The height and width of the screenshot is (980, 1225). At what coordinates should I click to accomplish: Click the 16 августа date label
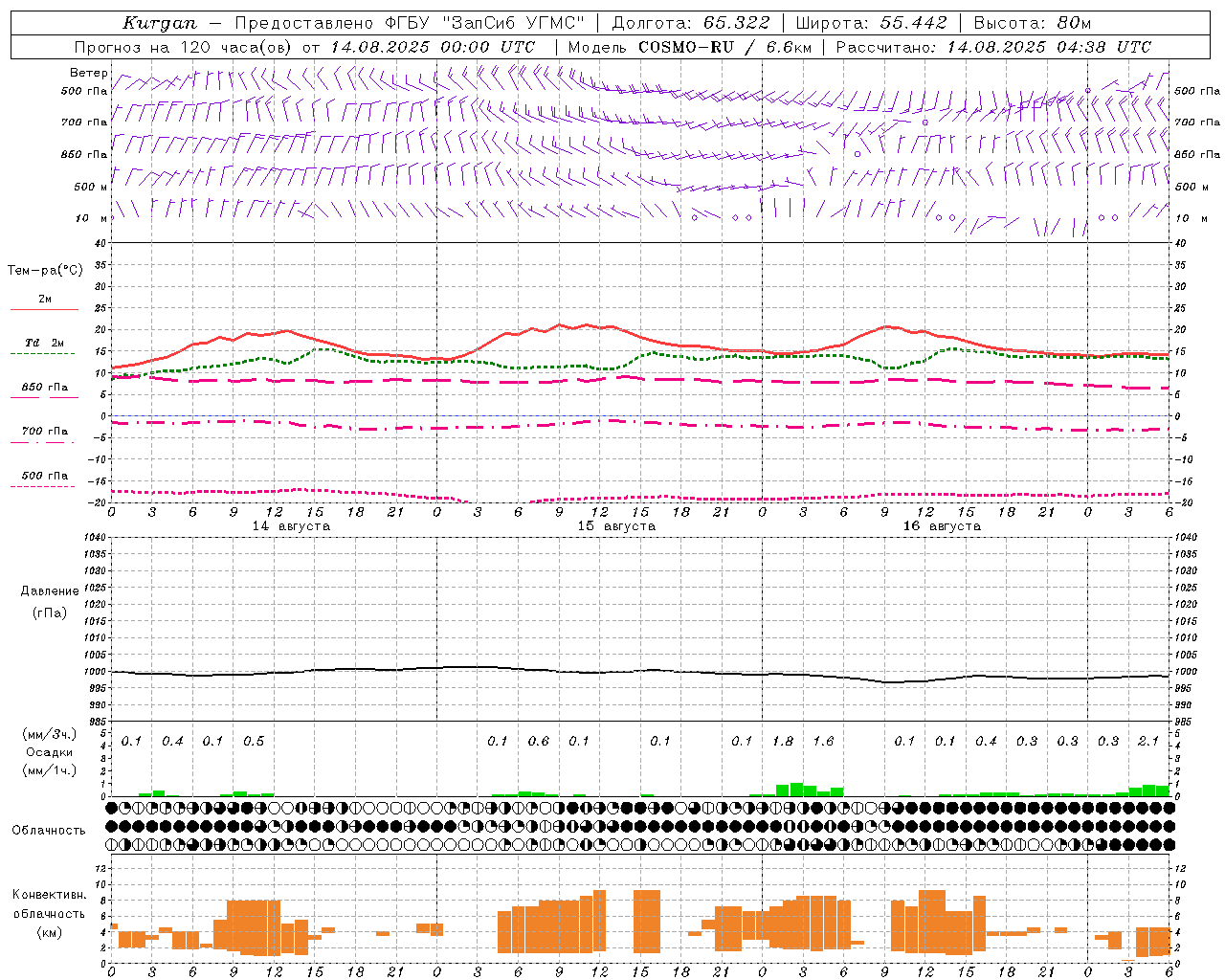pyautogui.click(x=942, y=526)
